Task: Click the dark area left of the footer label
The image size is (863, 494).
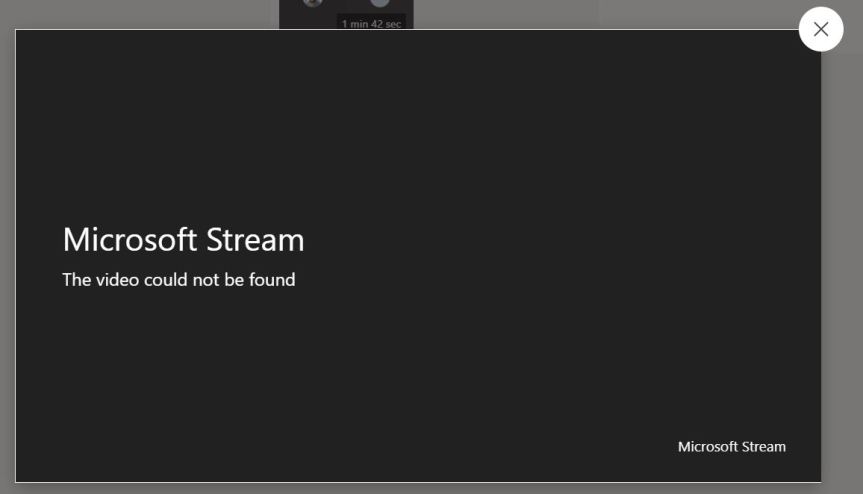Action: click(x=500, y=447)
